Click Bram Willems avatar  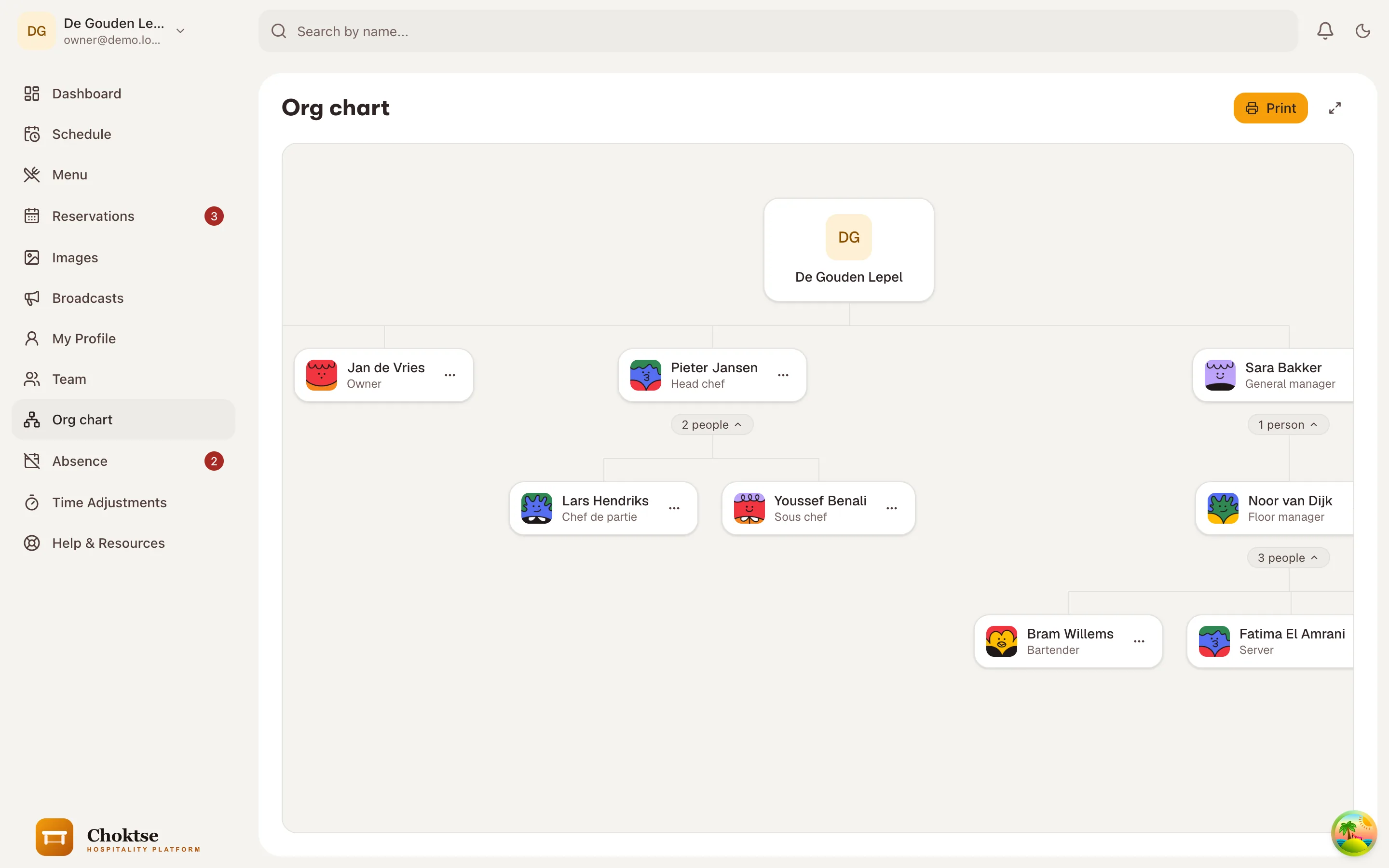[x=1001, y=641]
